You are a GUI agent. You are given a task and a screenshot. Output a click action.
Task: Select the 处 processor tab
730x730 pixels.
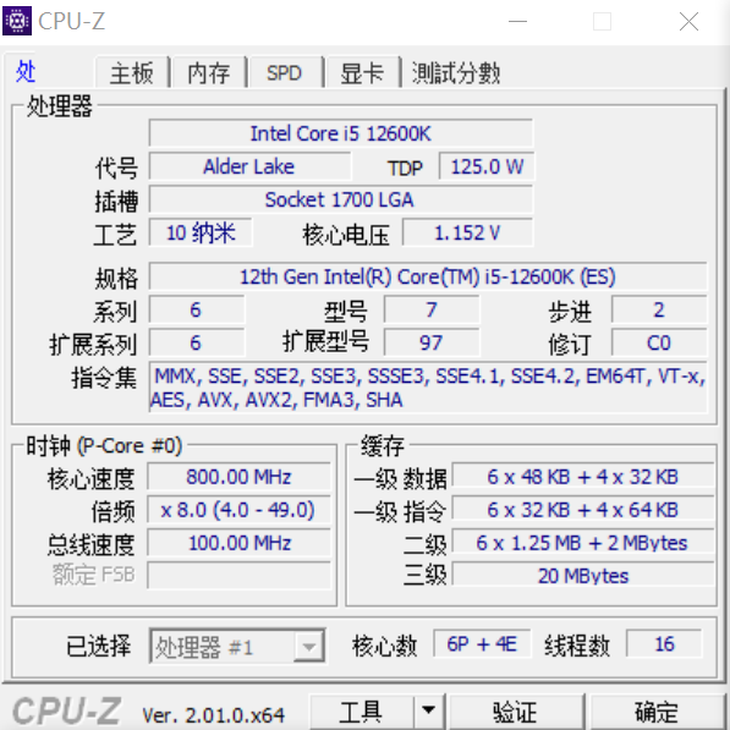(26, 71)
